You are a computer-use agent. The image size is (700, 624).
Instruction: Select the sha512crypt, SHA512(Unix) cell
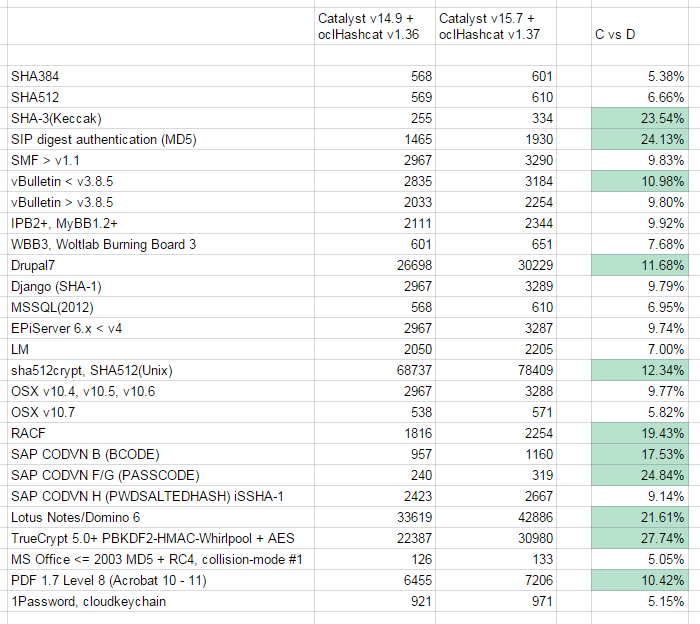coord(161,370)
